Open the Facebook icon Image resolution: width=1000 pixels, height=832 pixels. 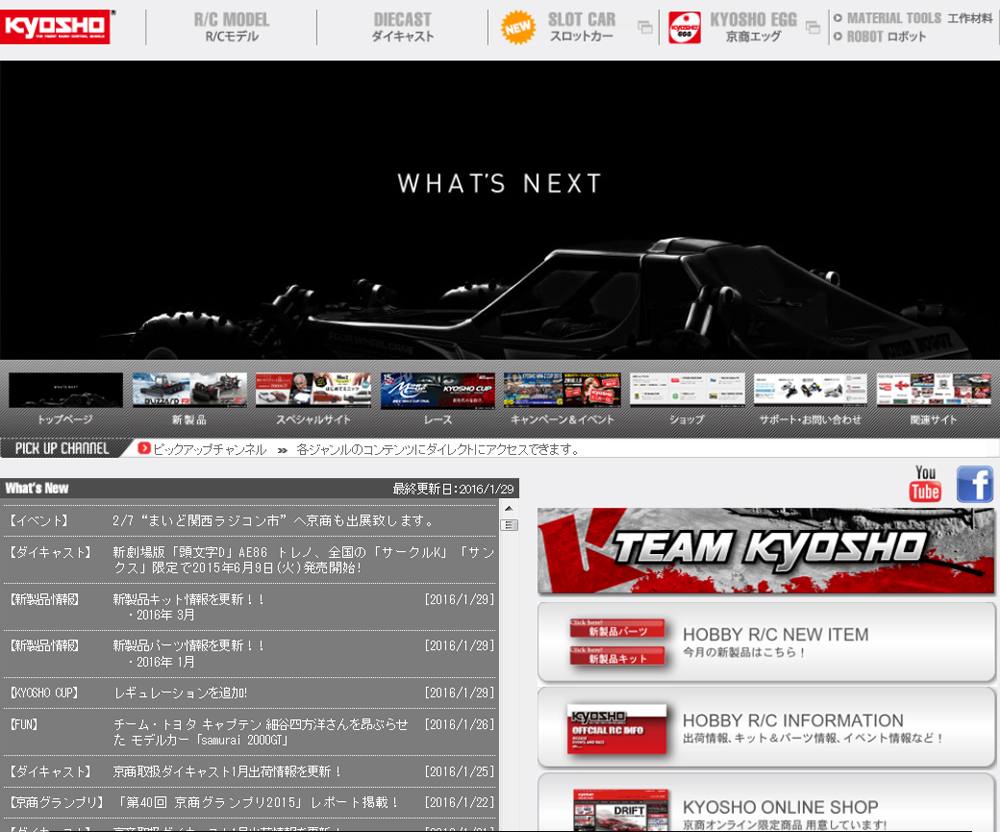tap(974, 484)
